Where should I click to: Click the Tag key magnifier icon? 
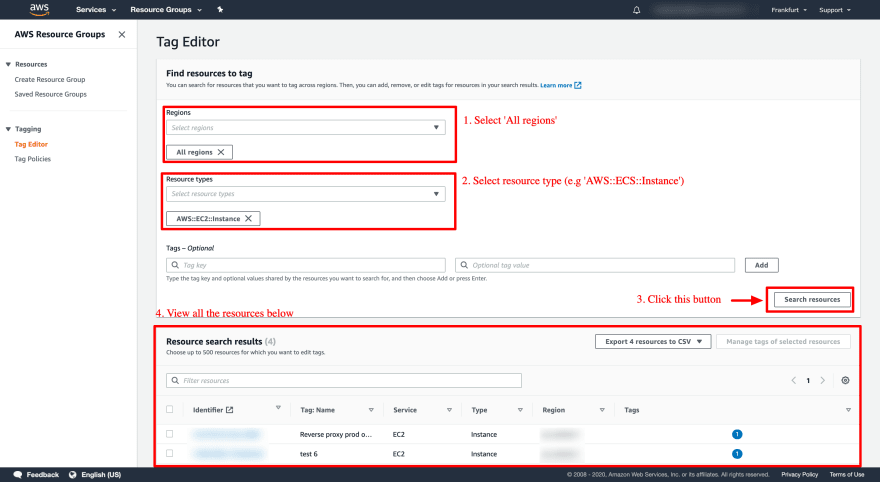(x=175, y=265)
